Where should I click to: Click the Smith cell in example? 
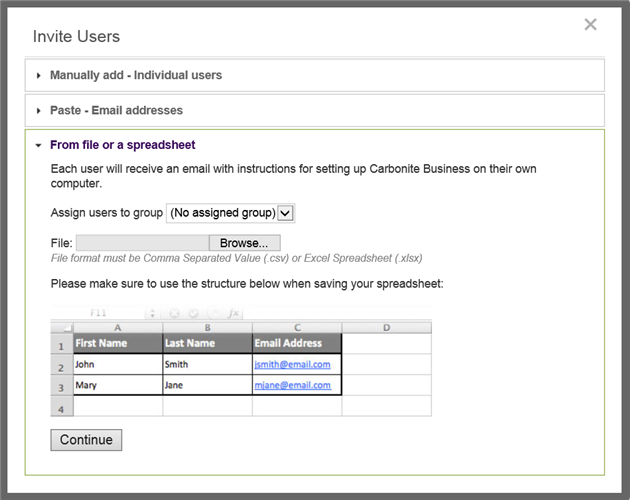207,364
